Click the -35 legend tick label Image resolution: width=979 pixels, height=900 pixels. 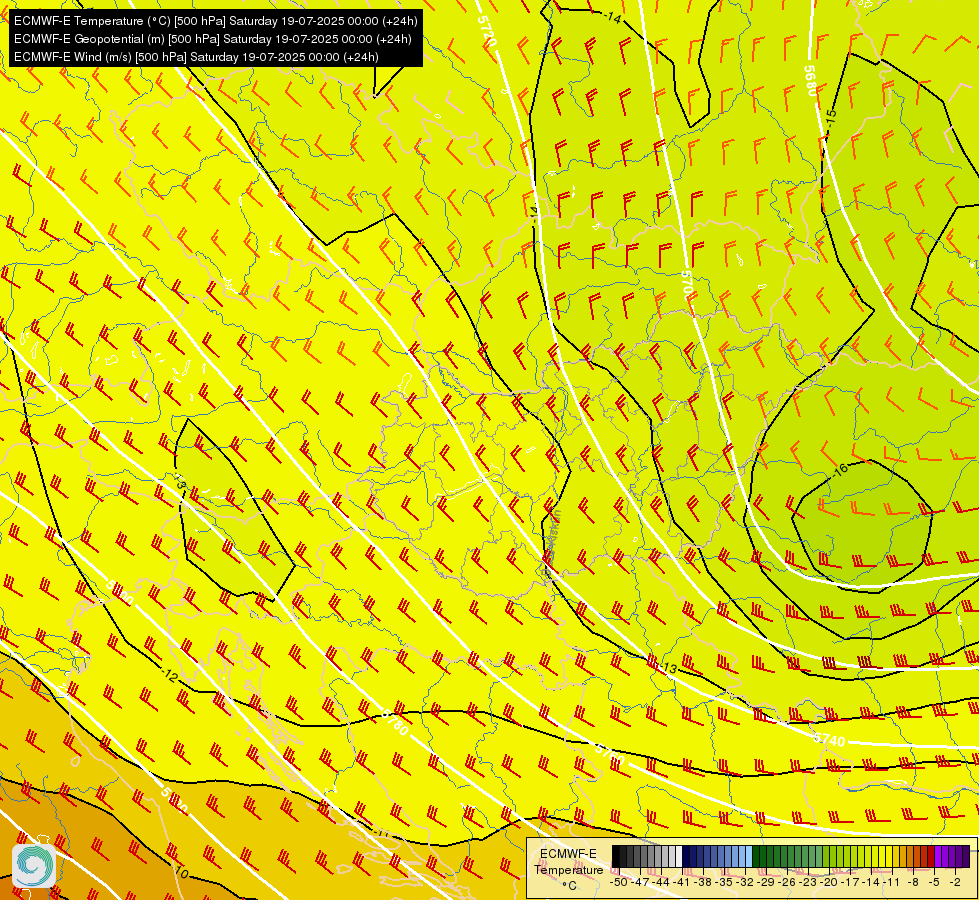(725, 882)
